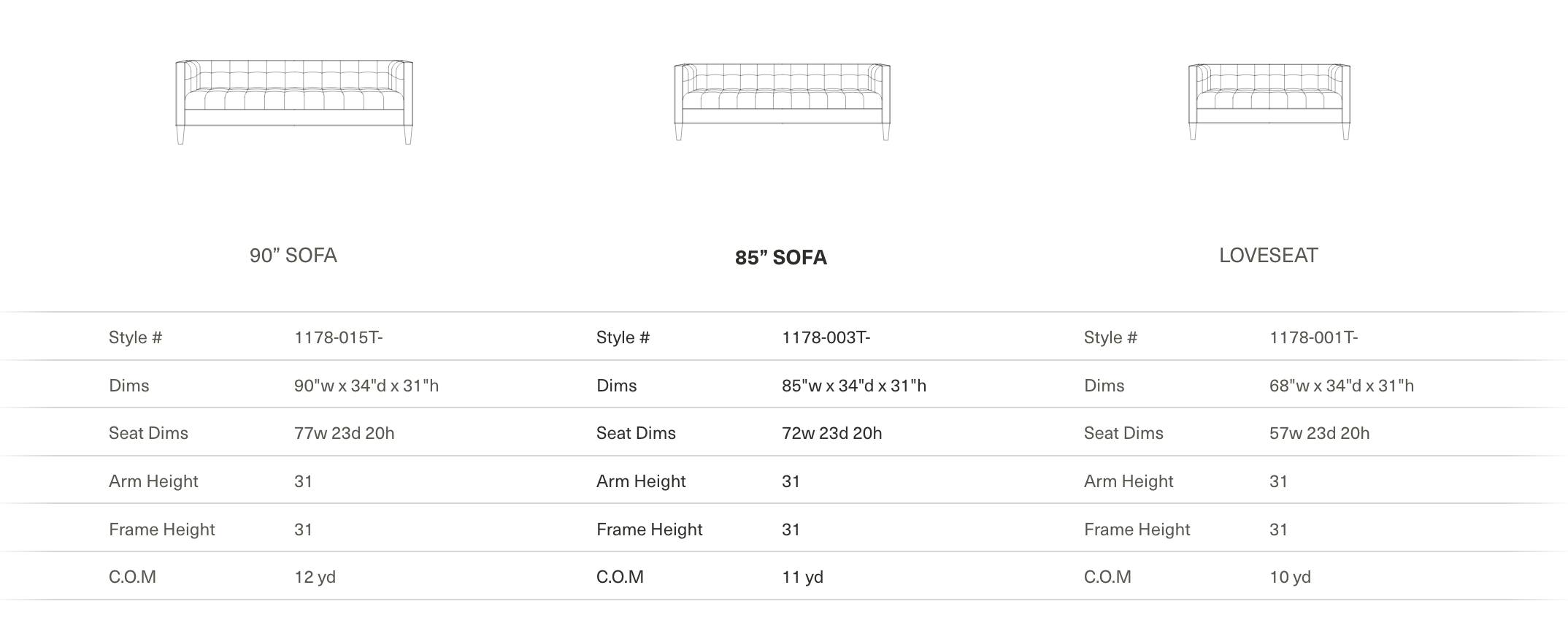This screenshot has width=1568, height=631.
Task: Click style number 1178-015T-
Action: [339, 337]
